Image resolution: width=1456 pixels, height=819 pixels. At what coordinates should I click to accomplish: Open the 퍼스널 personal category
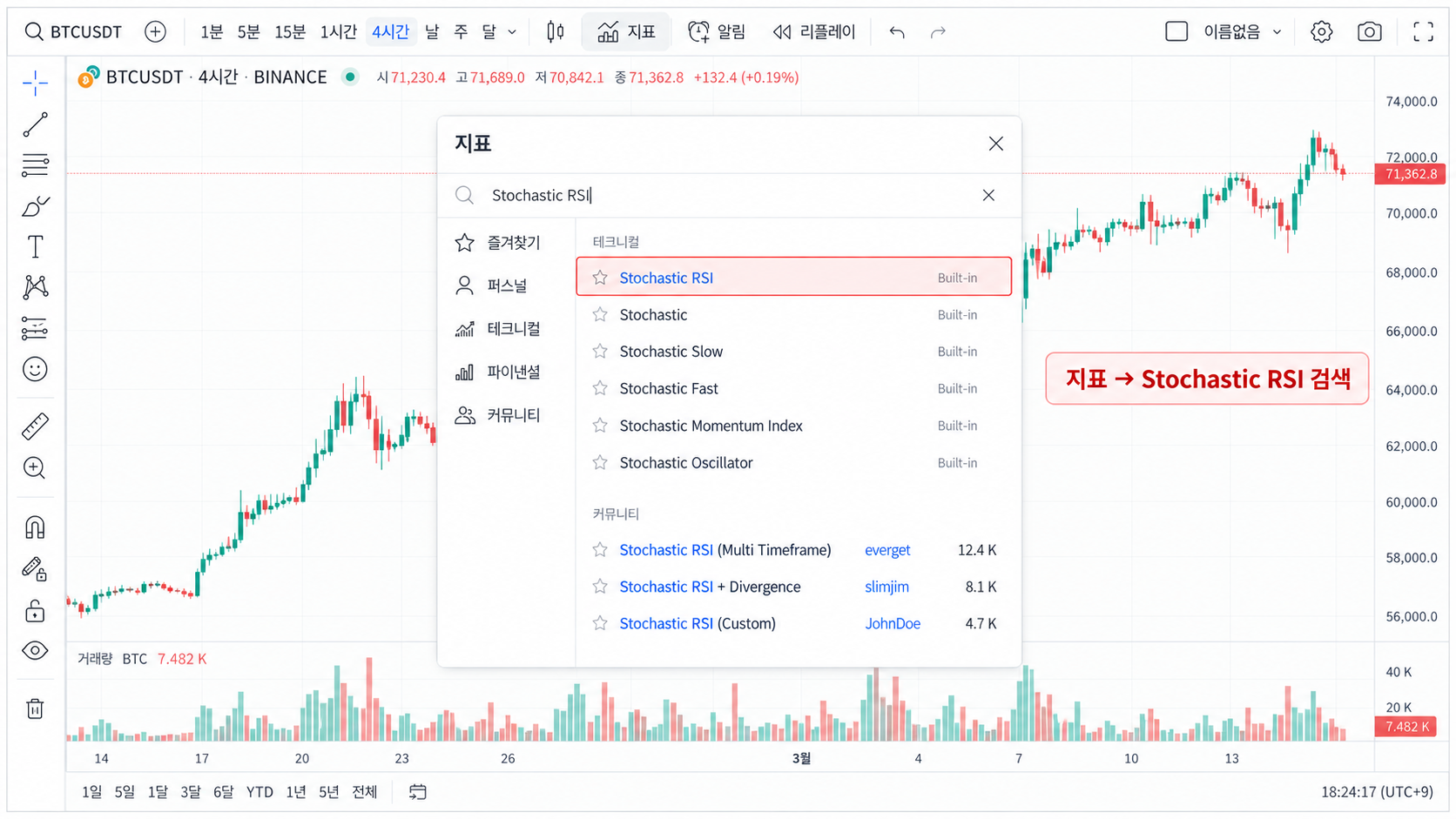tap(492, 285)
